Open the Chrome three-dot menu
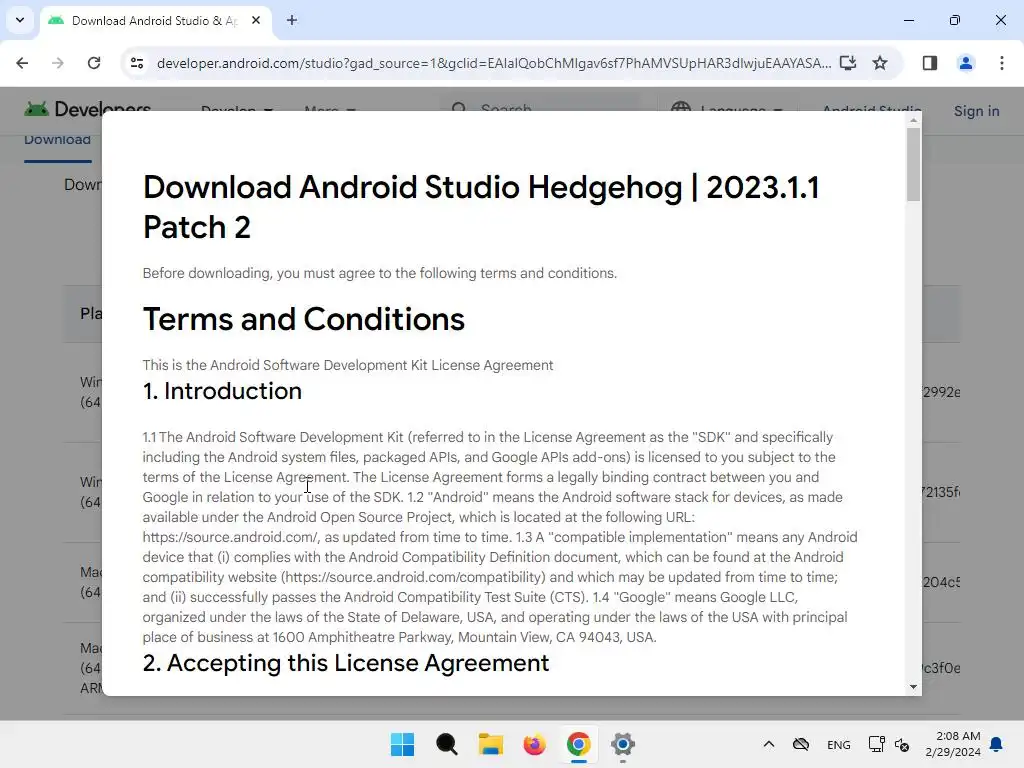Screen dimensions: 1024x768 [x=1002, y=63]
